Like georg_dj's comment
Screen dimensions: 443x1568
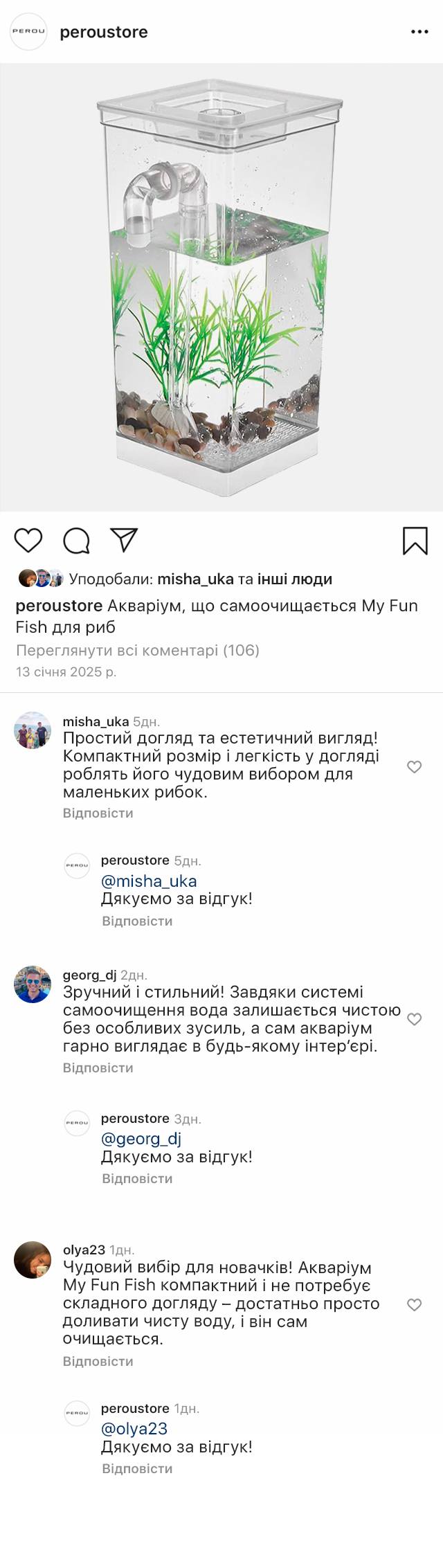point(414,1019)
